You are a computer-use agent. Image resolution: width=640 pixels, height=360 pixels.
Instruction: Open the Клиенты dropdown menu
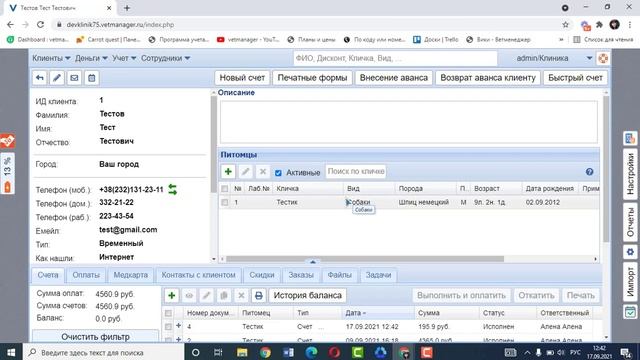[51, 58]
